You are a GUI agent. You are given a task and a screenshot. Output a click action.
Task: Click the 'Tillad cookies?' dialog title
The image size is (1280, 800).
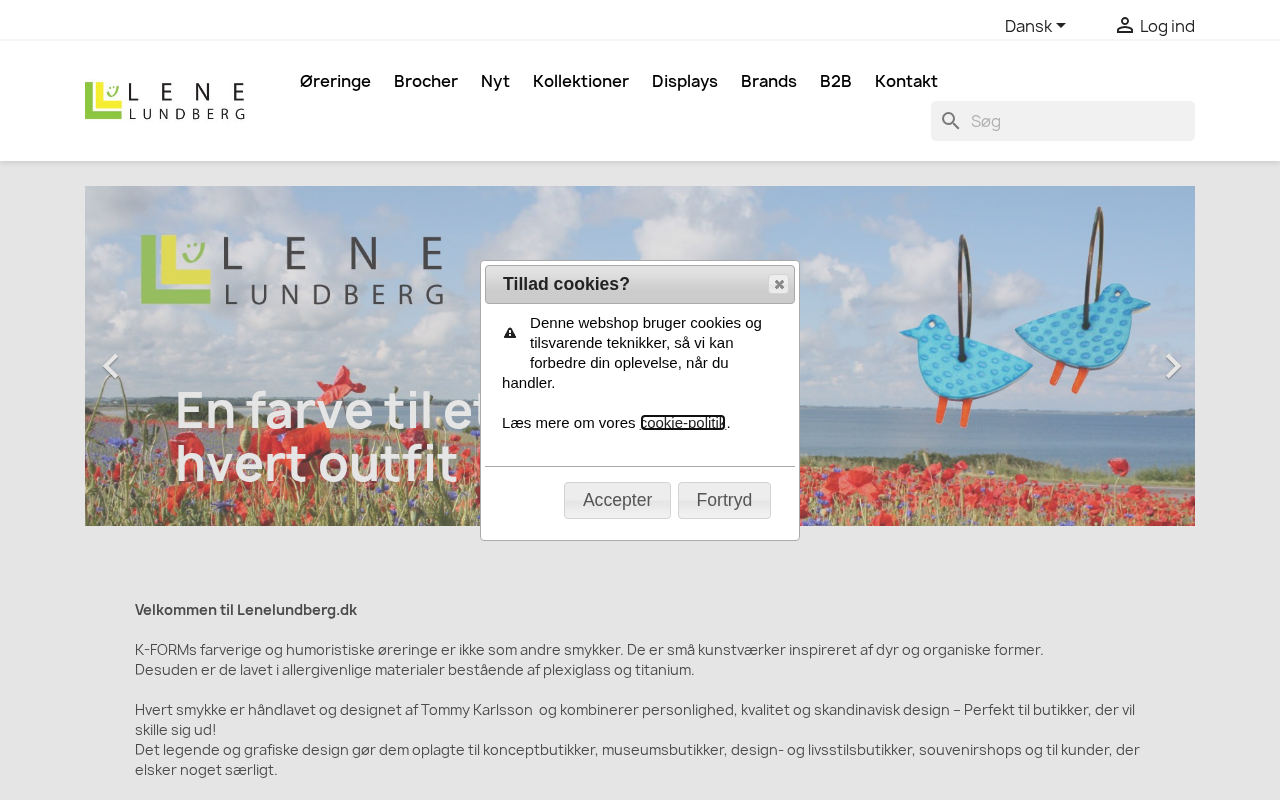[x=566, y=284]
